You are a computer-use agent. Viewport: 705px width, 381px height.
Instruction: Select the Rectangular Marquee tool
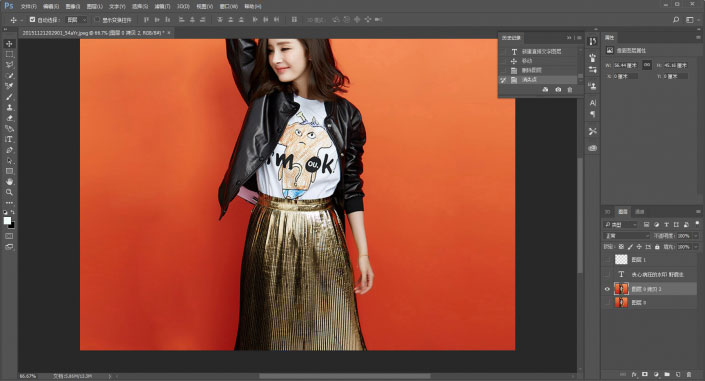click(9, 54)
